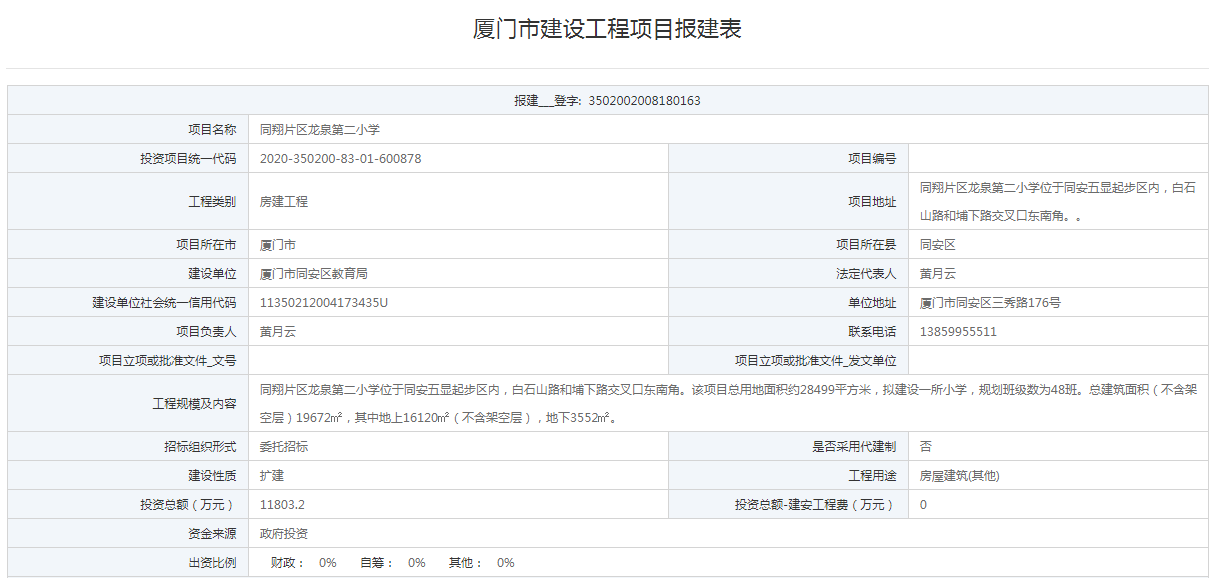
Task: Click the 项目编号 label
Action: coord(872,159)
